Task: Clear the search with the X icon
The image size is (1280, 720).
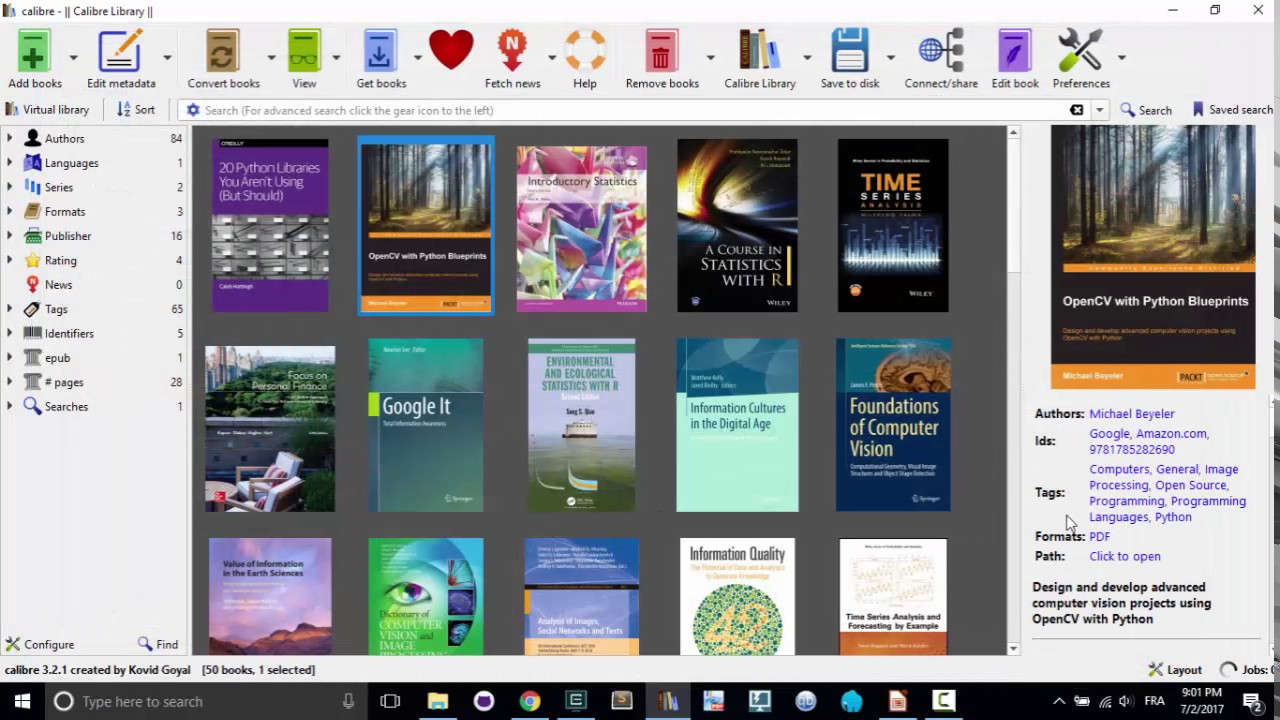Action: (1076, 110)
